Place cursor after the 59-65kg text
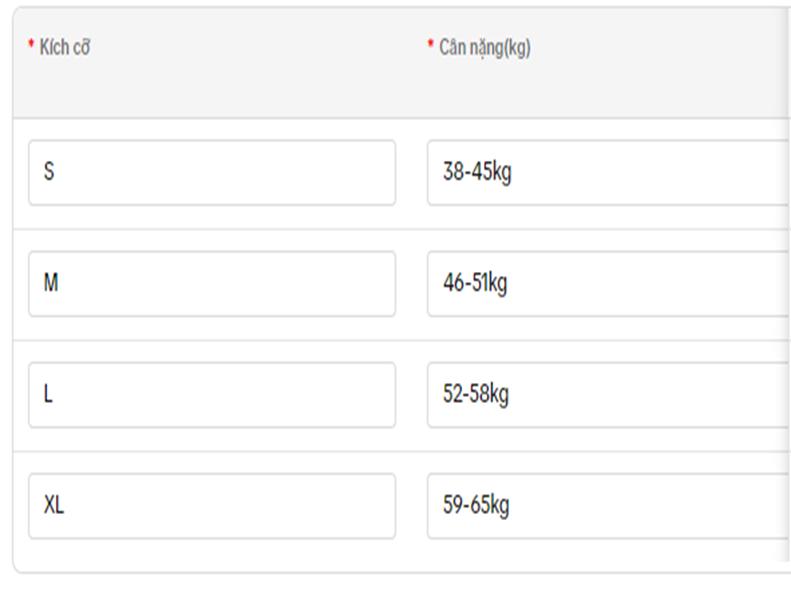This screenshot has height=592, width=791. 511,505
